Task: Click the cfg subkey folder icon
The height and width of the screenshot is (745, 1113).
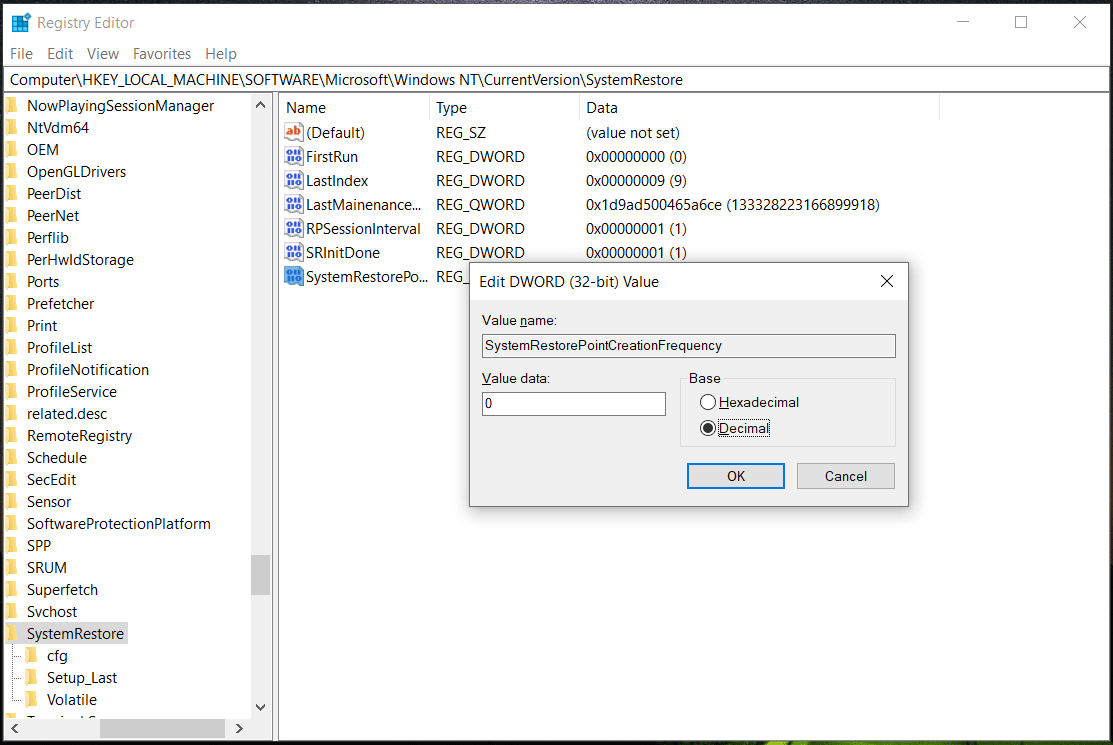Action: [x=32, y=655]
